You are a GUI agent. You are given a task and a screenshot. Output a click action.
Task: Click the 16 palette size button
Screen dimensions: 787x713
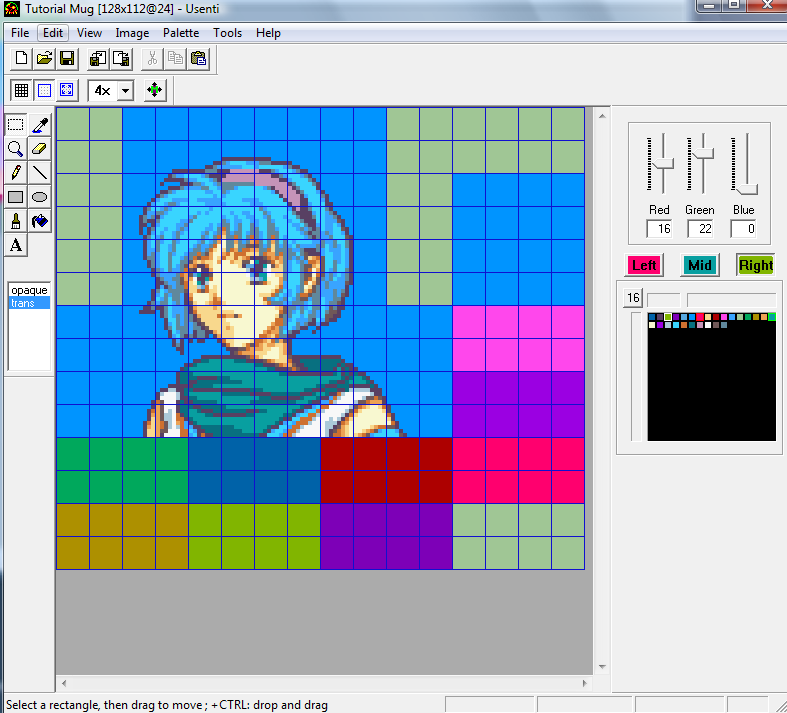point(633,298)
